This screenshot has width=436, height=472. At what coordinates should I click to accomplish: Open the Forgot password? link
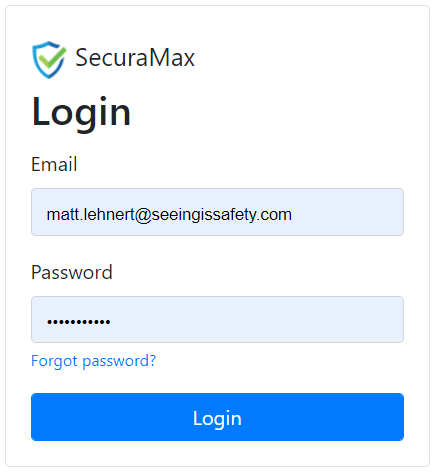tap(93, 361)
